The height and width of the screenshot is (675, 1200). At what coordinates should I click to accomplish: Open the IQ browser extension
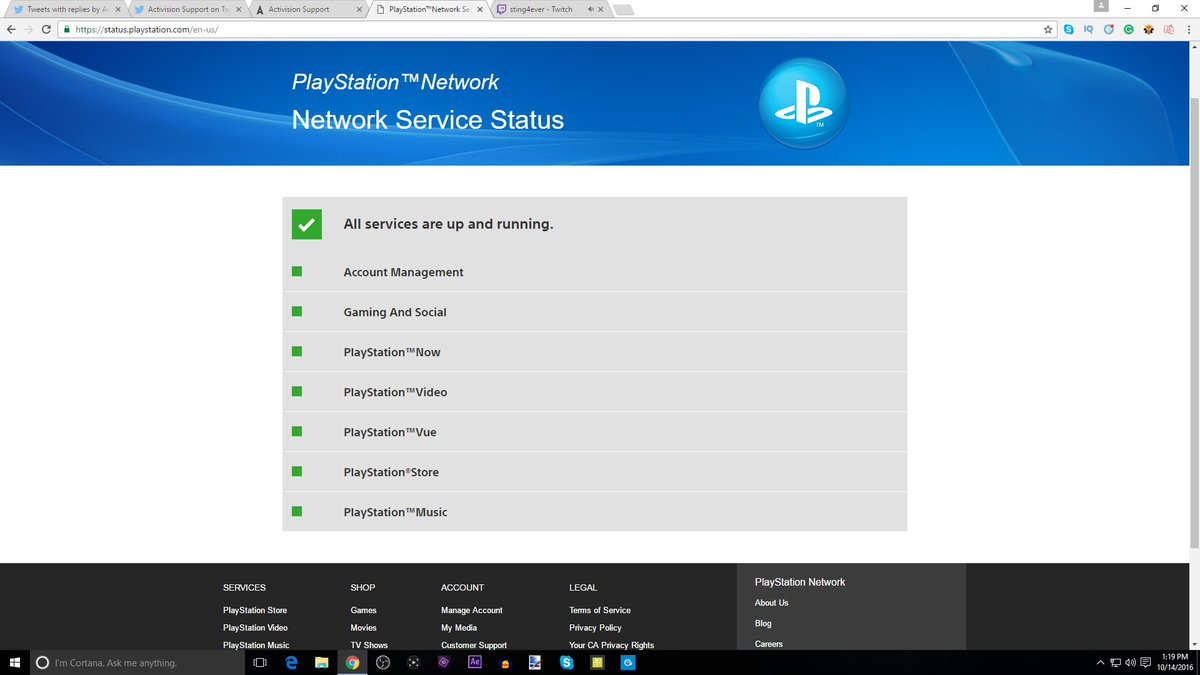tap(1088, 29)
